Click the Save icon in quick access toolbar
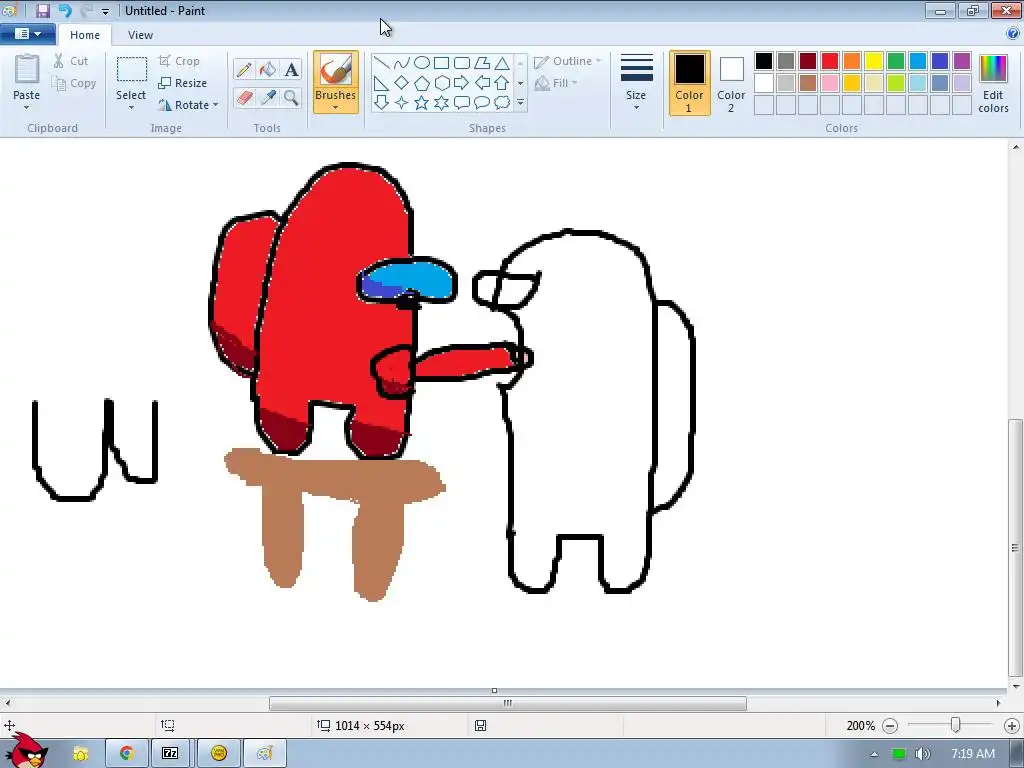The image size is (1024, 768). (x=43, y=10)
